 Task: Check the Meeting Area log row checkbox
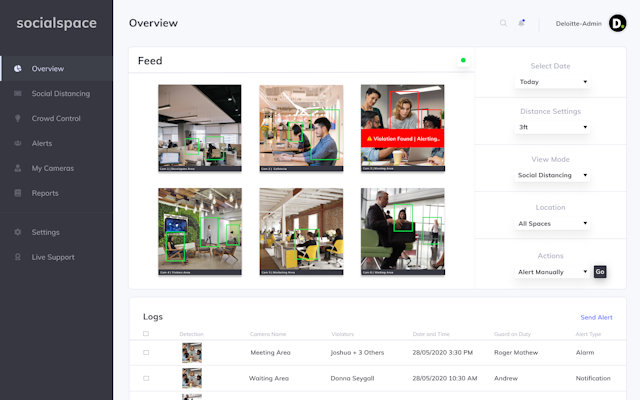point(146,353)
